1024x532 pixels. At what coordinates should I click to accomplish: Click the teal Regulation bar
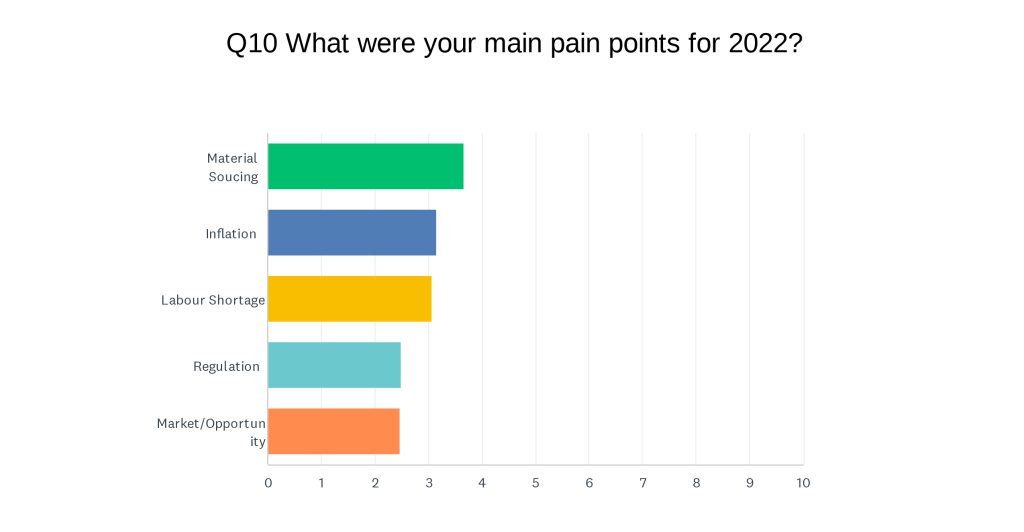tap(334, 365)
